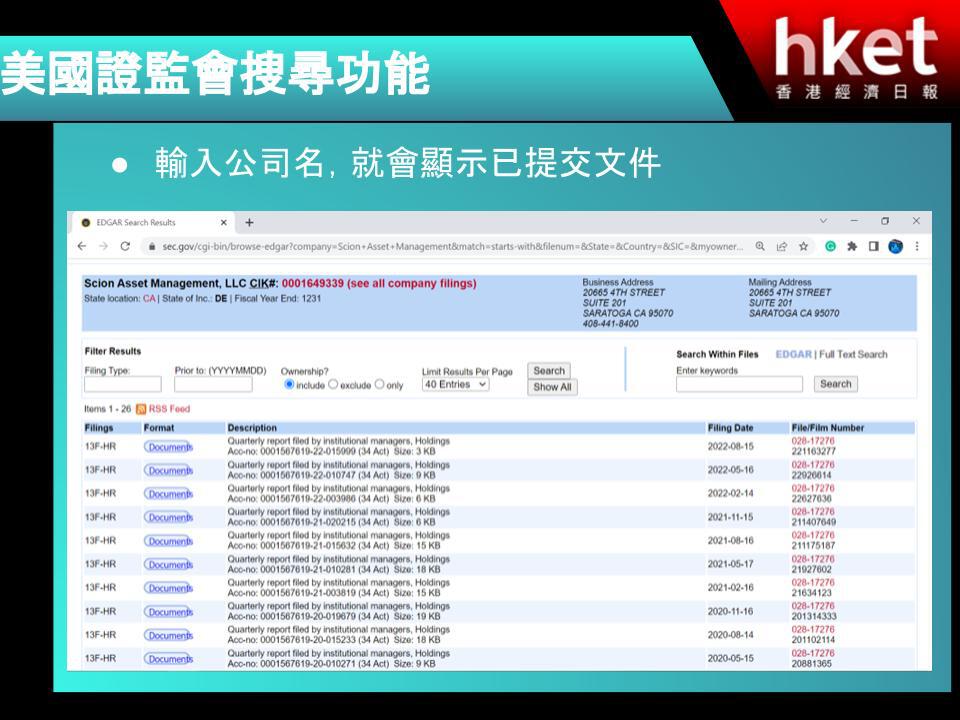Open the tab search chevron
Image resolution: width=960 pixels, height=720 pixels.
pos(823,221)
